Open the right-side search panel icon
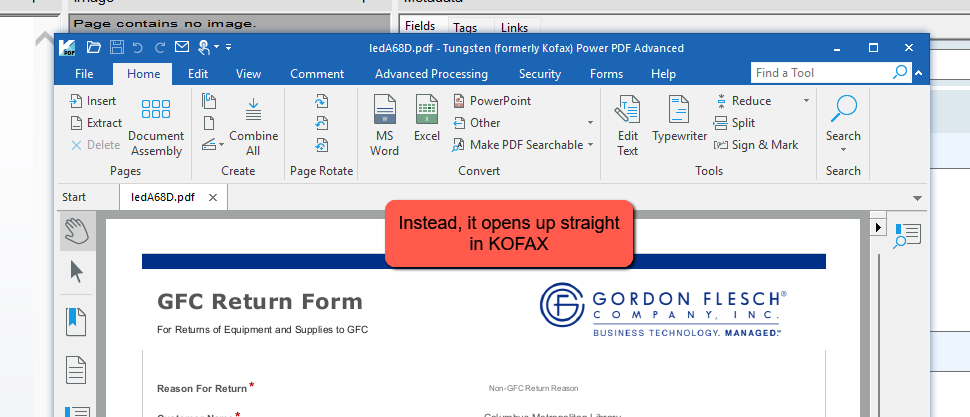The width and height of the screenshot is (970, 417). [908, 236]
